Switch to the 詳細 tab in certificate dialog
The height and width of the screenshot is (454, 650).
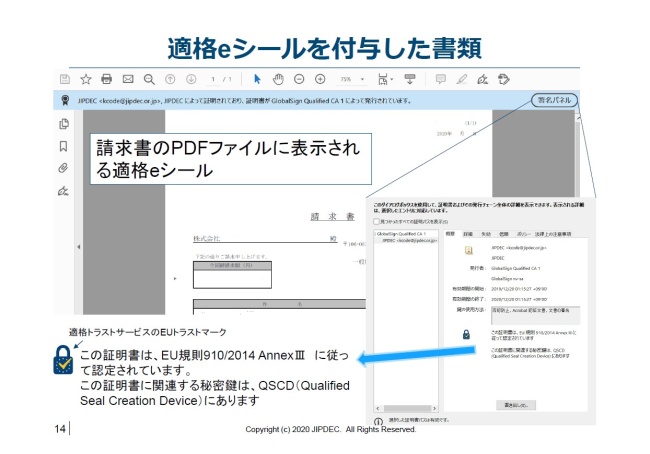coord(469,233)
